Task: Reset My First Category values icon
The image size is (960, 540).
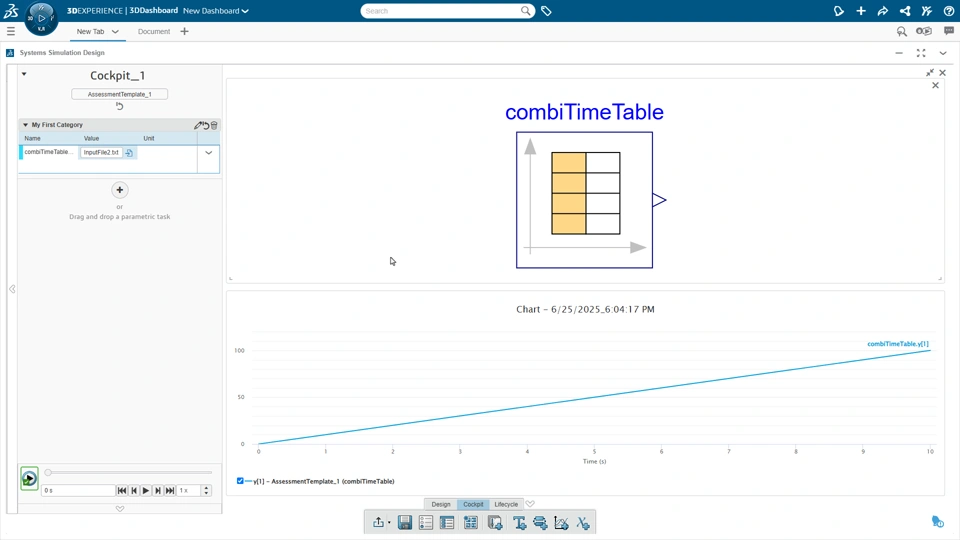Action: (206, 125)
